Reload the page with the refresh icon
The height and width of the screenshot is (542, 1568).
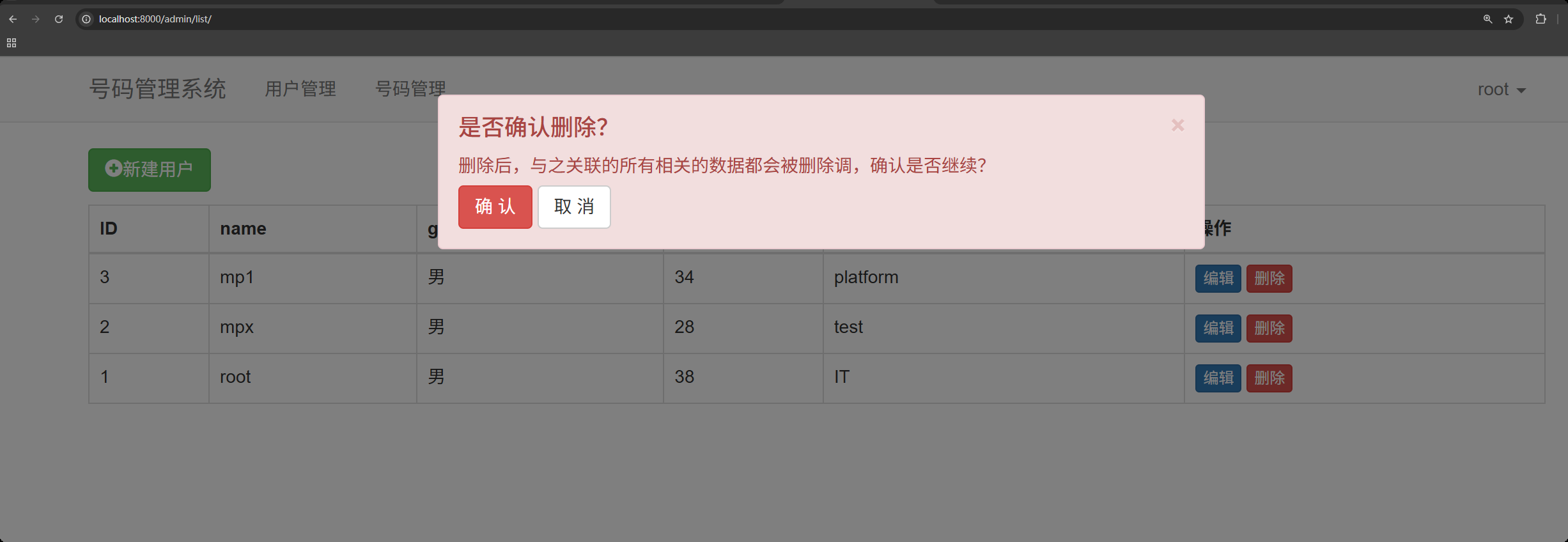point(59,19)
